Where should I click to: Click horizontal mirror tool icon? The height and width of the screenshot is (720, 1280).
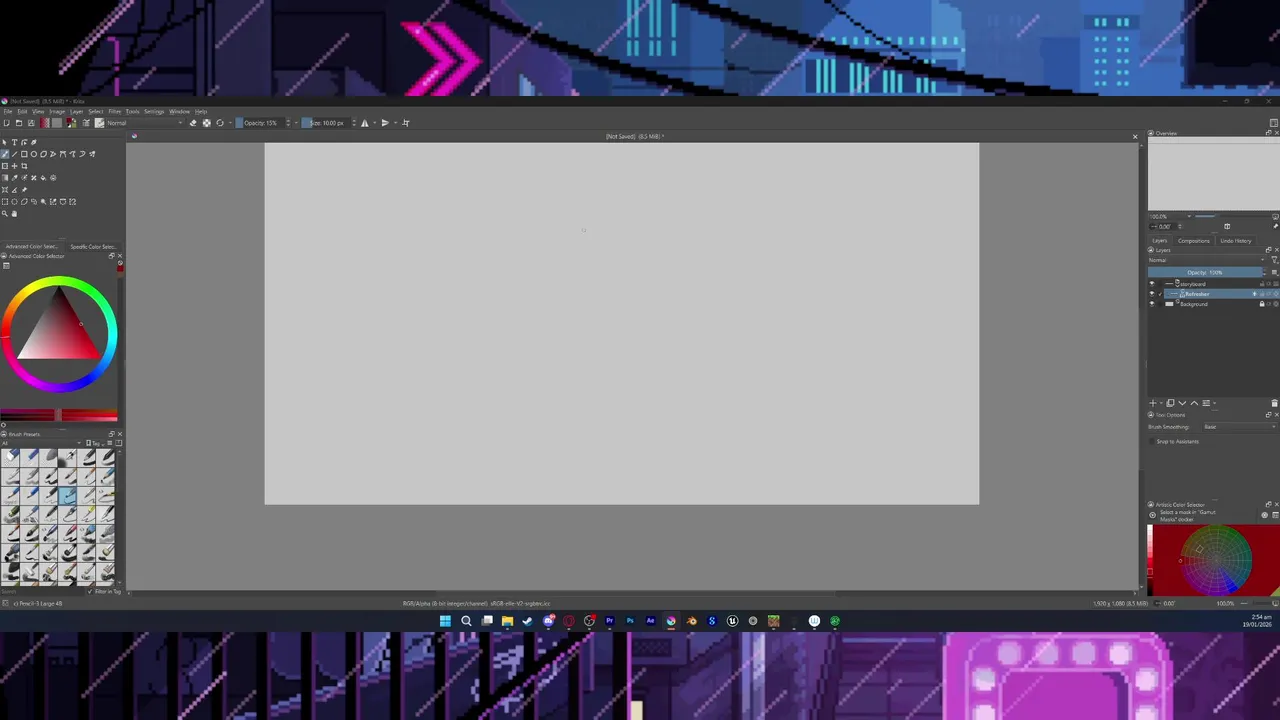[x=364, y=123]
